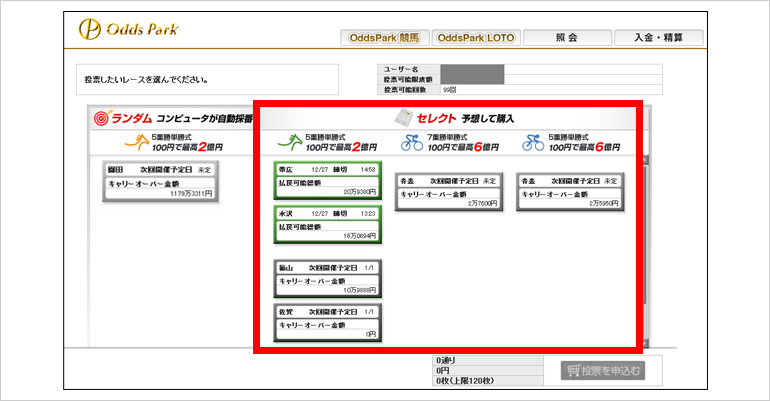770x401 pixels.
Task: Click the Odds Park logo
Action: tap(129, 29)
